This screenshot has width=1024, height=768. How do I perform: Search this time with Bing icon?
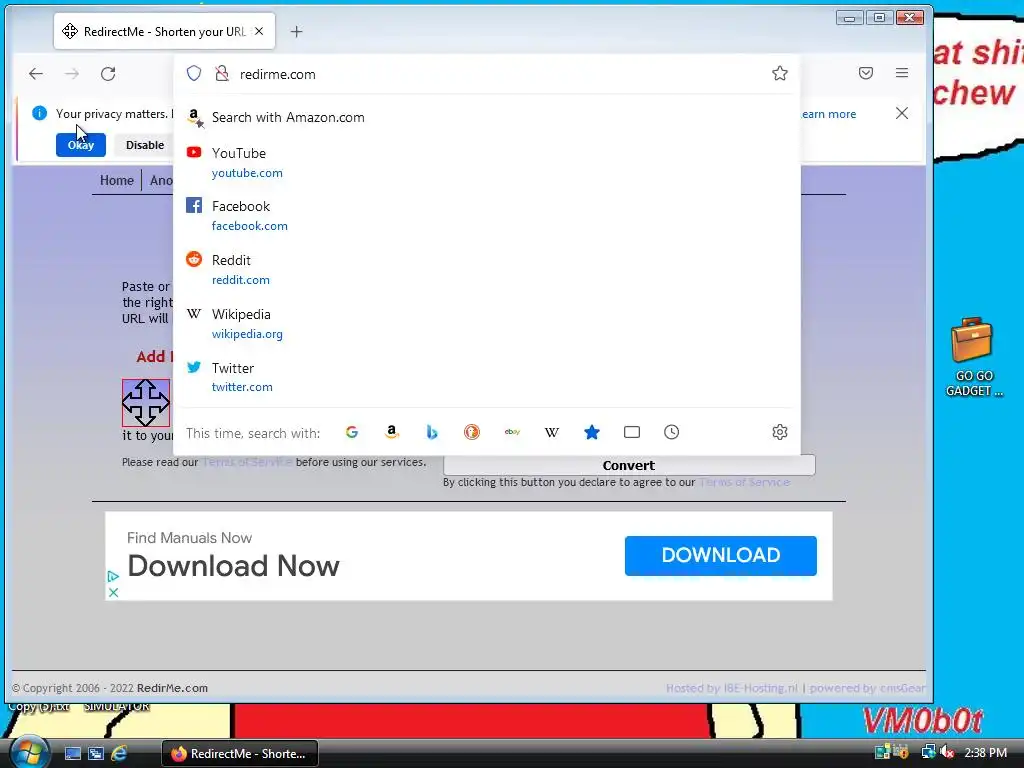[x=432, y=432]
